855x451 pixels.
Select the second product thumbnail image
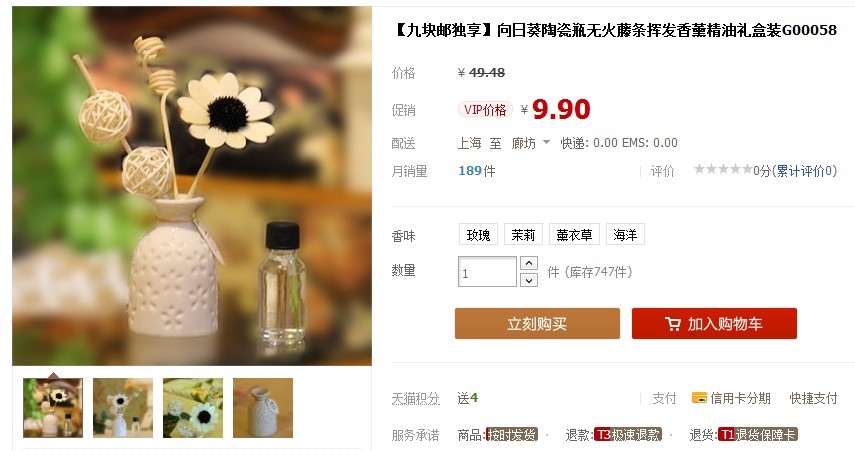[123, 408]
